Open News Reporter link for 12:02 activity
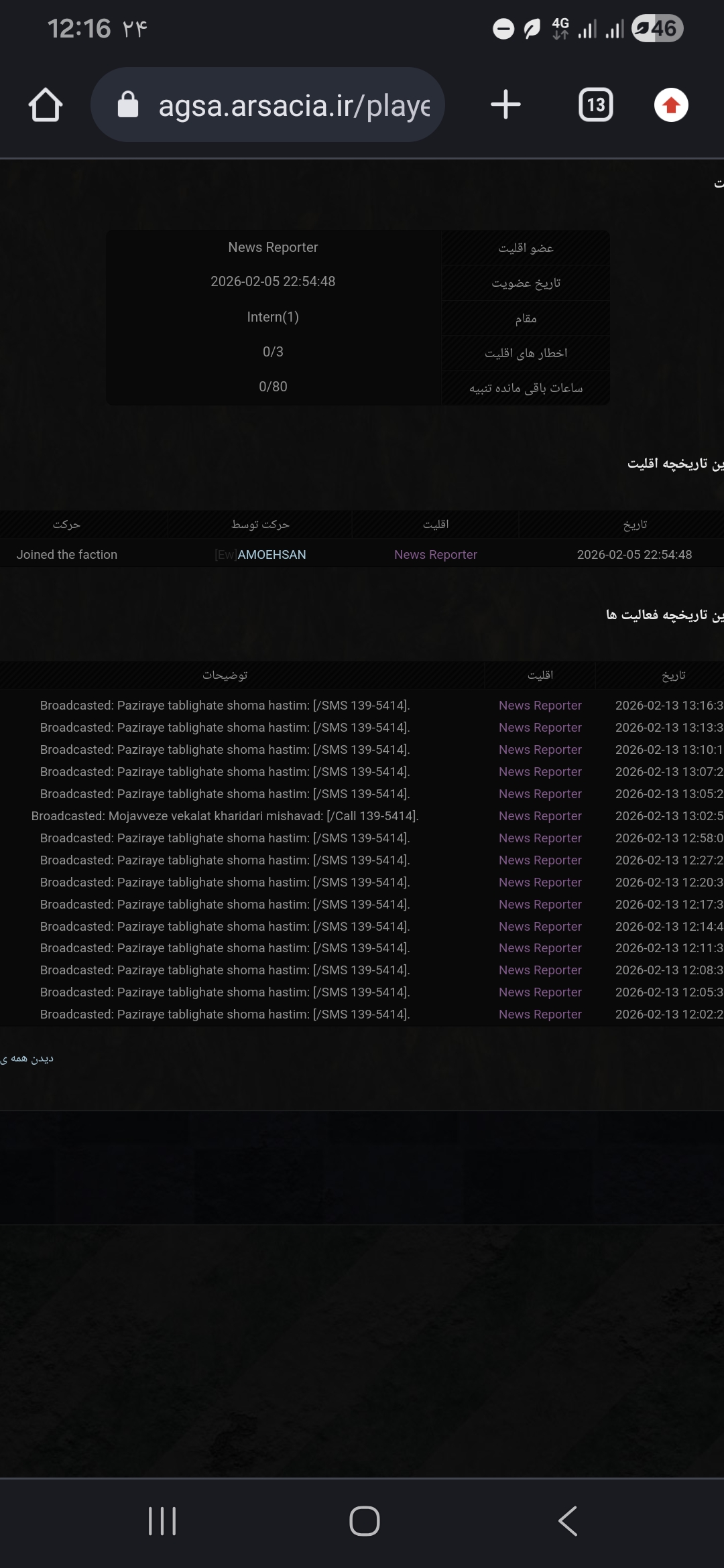The width and height of the screenshot is (724, 1568). [x=540, y=1015]
